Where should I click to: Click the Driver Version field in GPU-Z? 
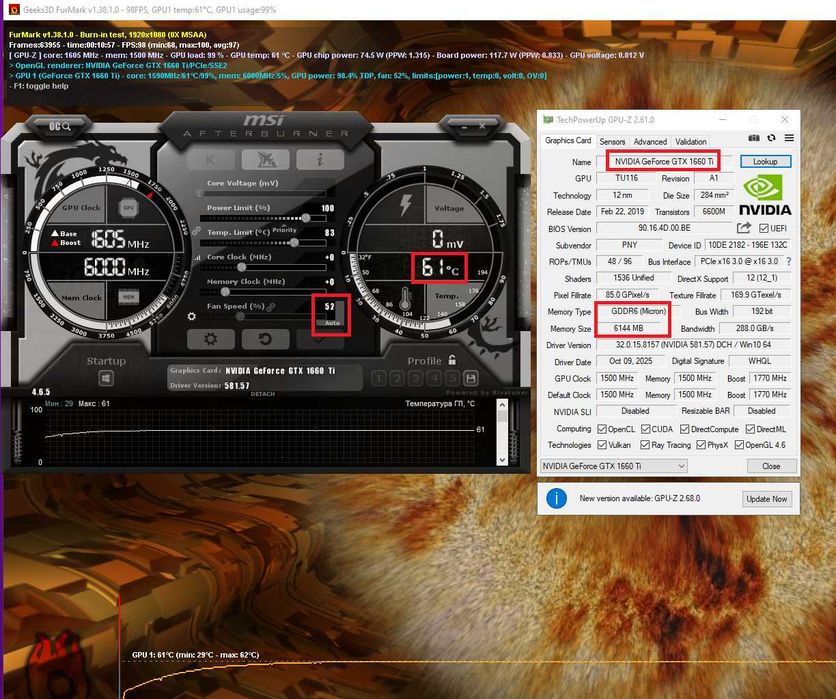693,345
